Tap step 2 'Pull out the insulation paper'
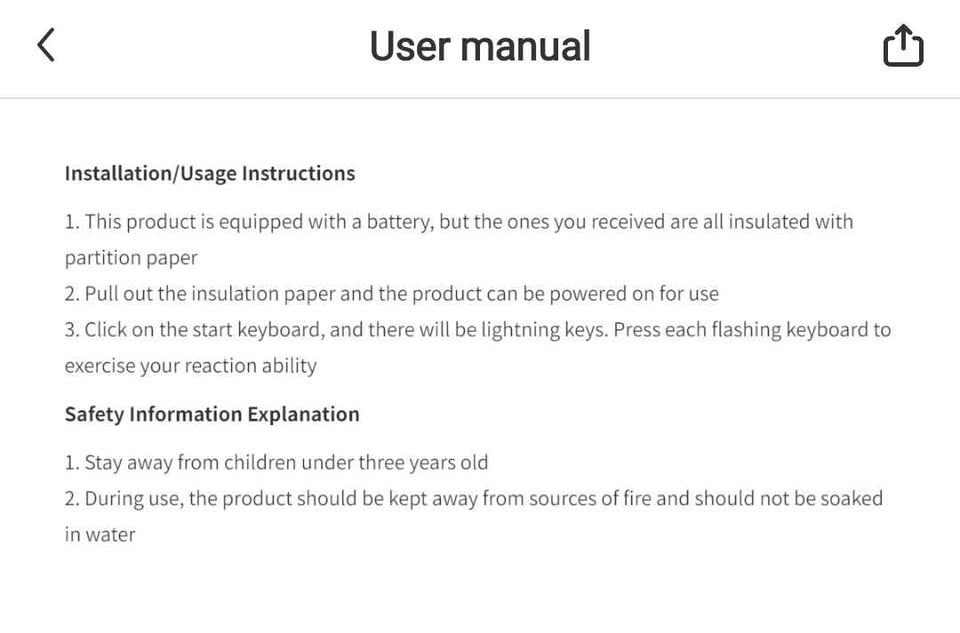The height and width of the screenshot is (633, 960). click(392, 294)
